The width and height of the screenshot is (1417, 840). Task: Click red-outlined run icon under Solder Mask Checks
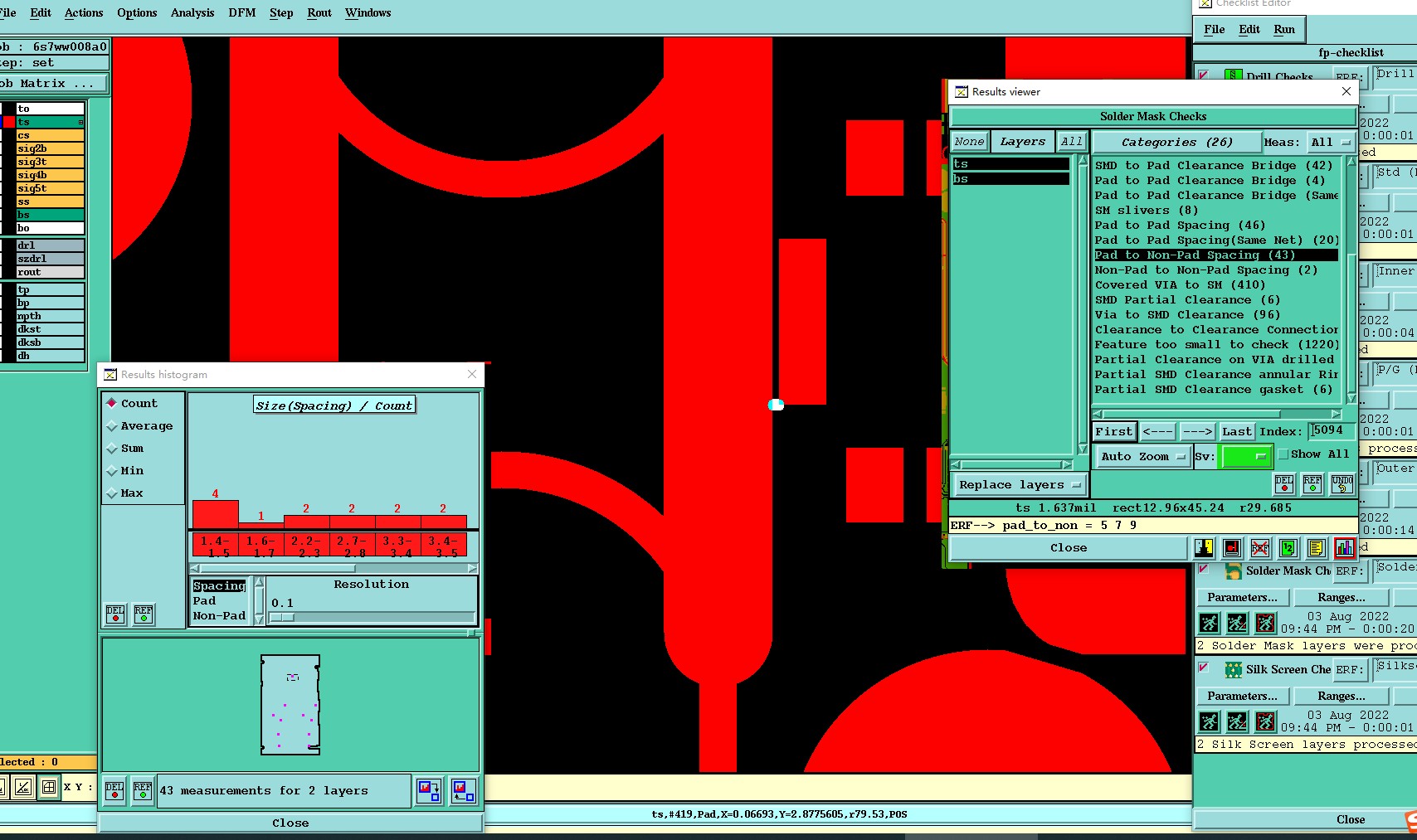[1265, 623]
